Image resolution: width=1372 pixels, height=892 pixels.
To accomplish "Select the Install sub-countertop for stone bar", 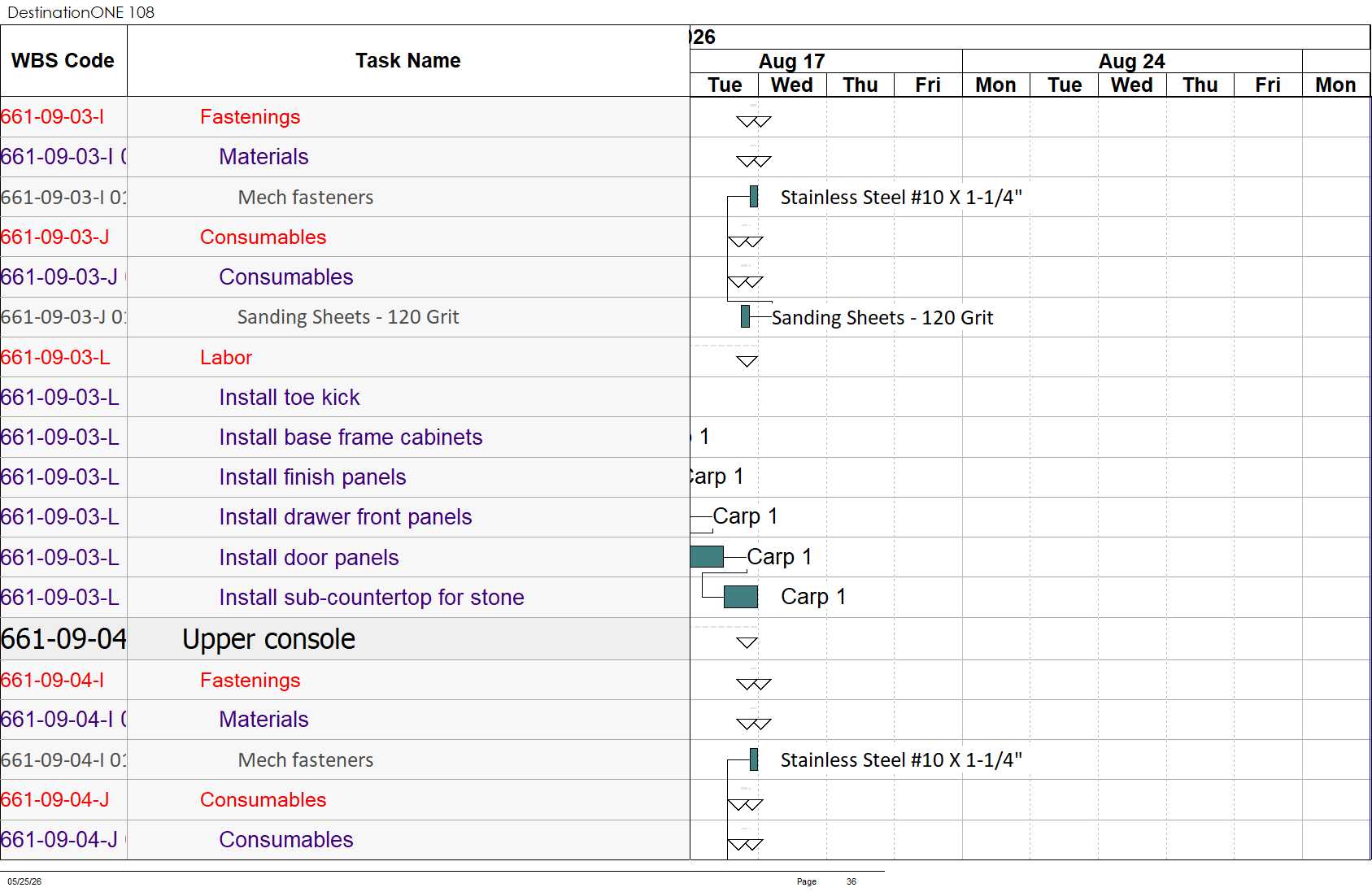I will pos(740,597).
